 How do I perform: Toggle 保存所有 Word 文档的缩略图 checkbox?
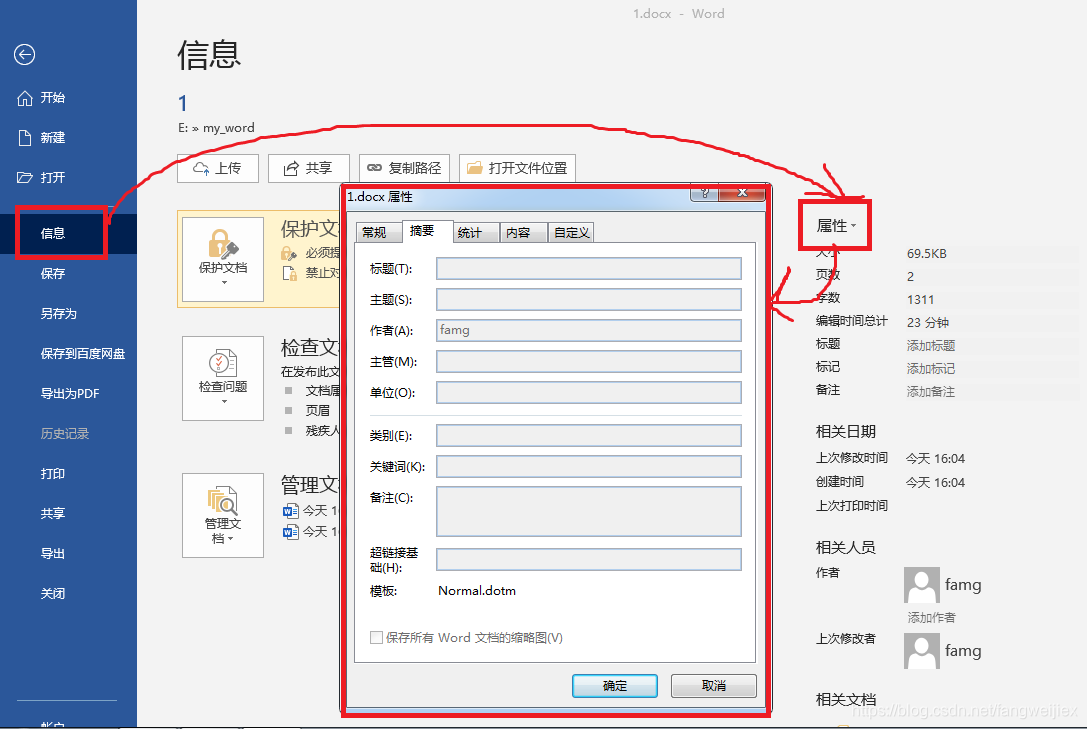coord(376,638)
